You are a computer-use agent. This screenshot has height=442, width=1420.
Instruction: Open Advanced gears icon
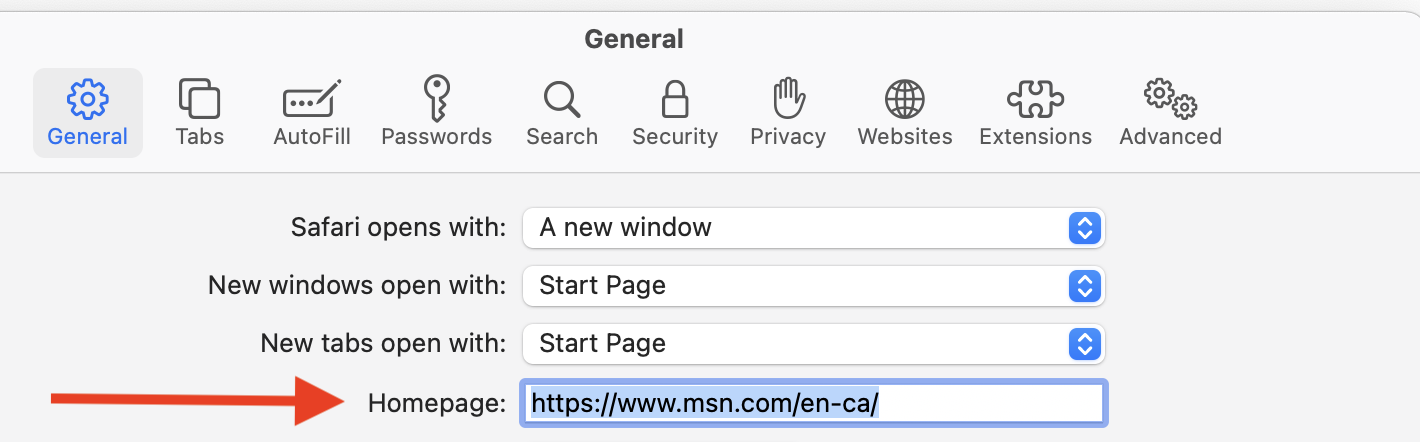pos(1170,99)
